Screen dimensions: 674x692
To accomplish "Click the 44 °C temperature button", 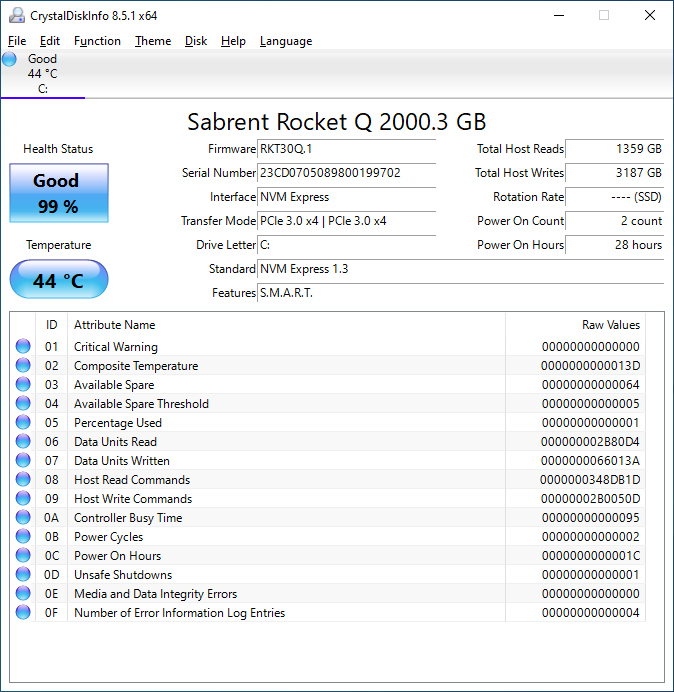I will click(x=58, y=280).
